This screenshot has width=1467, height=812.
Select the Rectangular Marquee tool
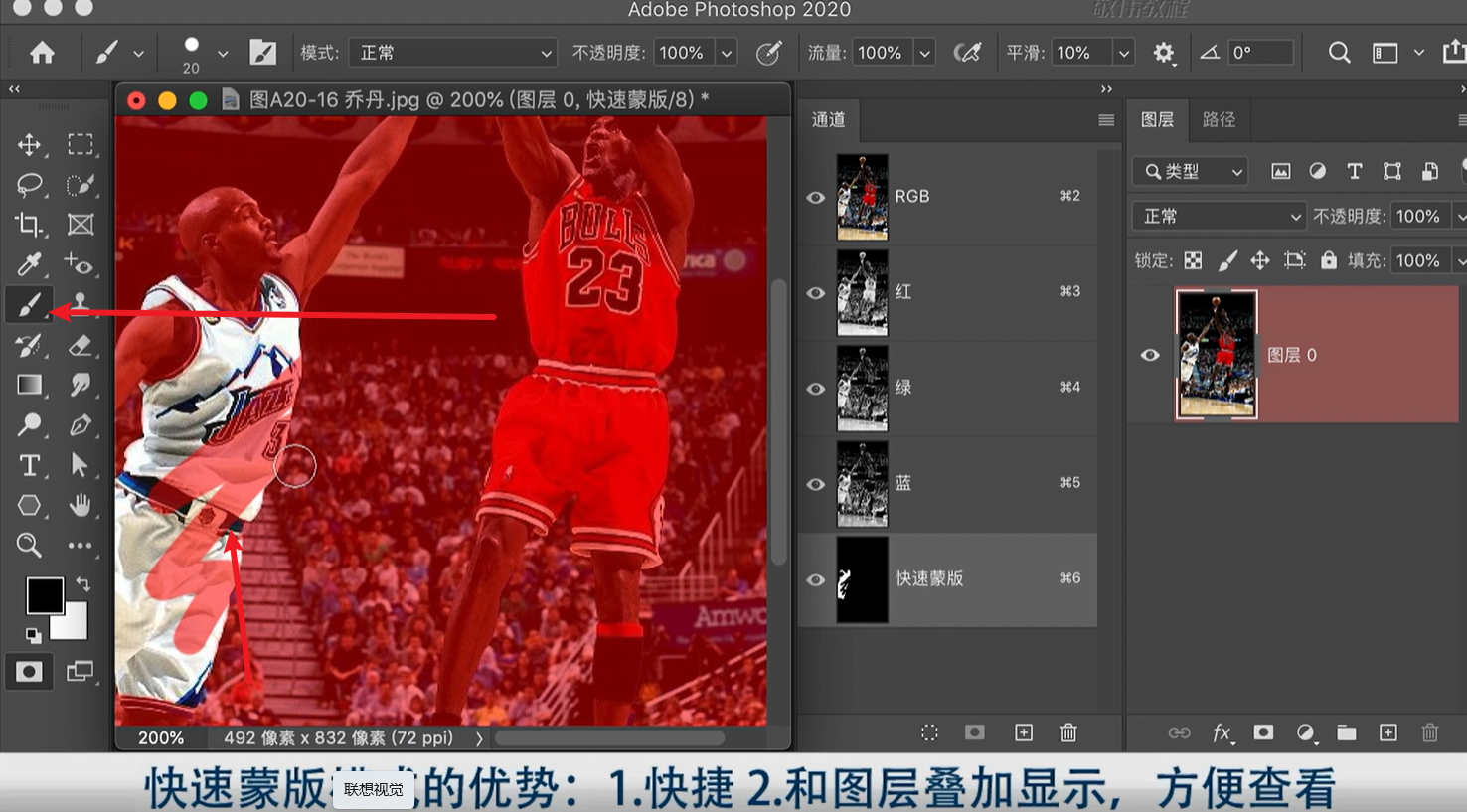pos(81,144)
